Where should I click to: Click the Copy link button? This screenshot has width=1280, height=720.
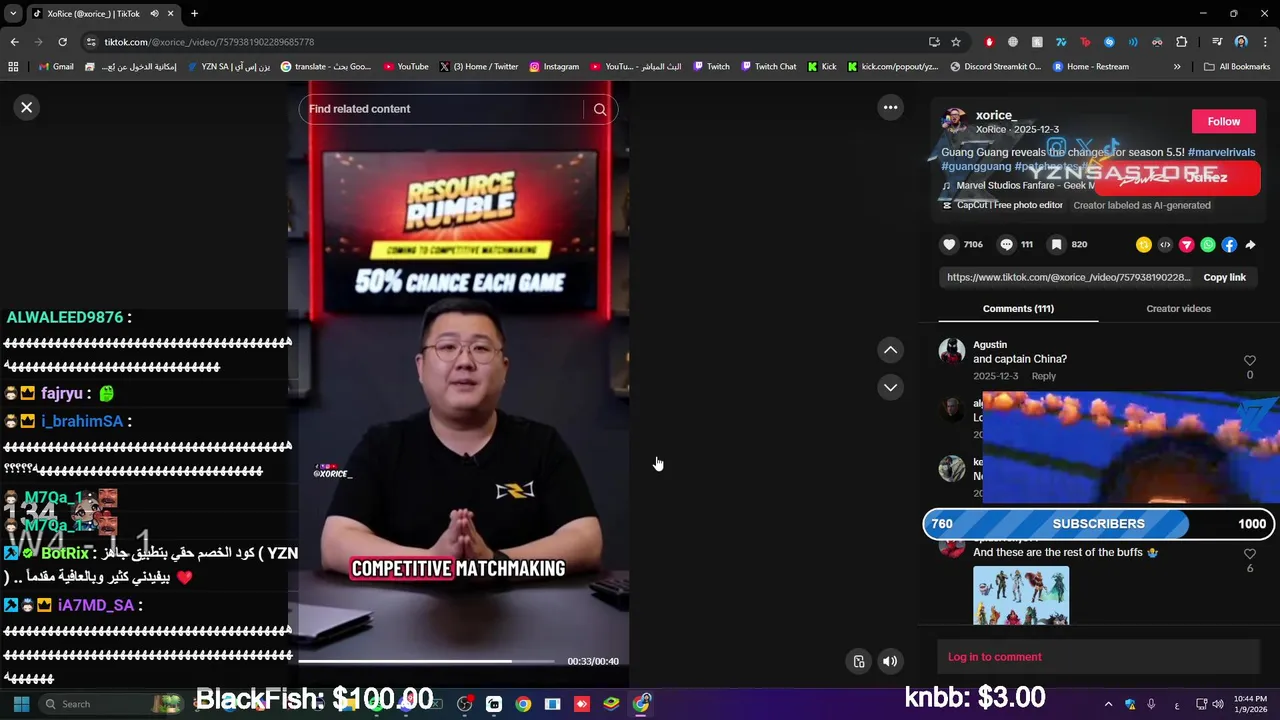pyautogui.click(x=1224, y=277)
